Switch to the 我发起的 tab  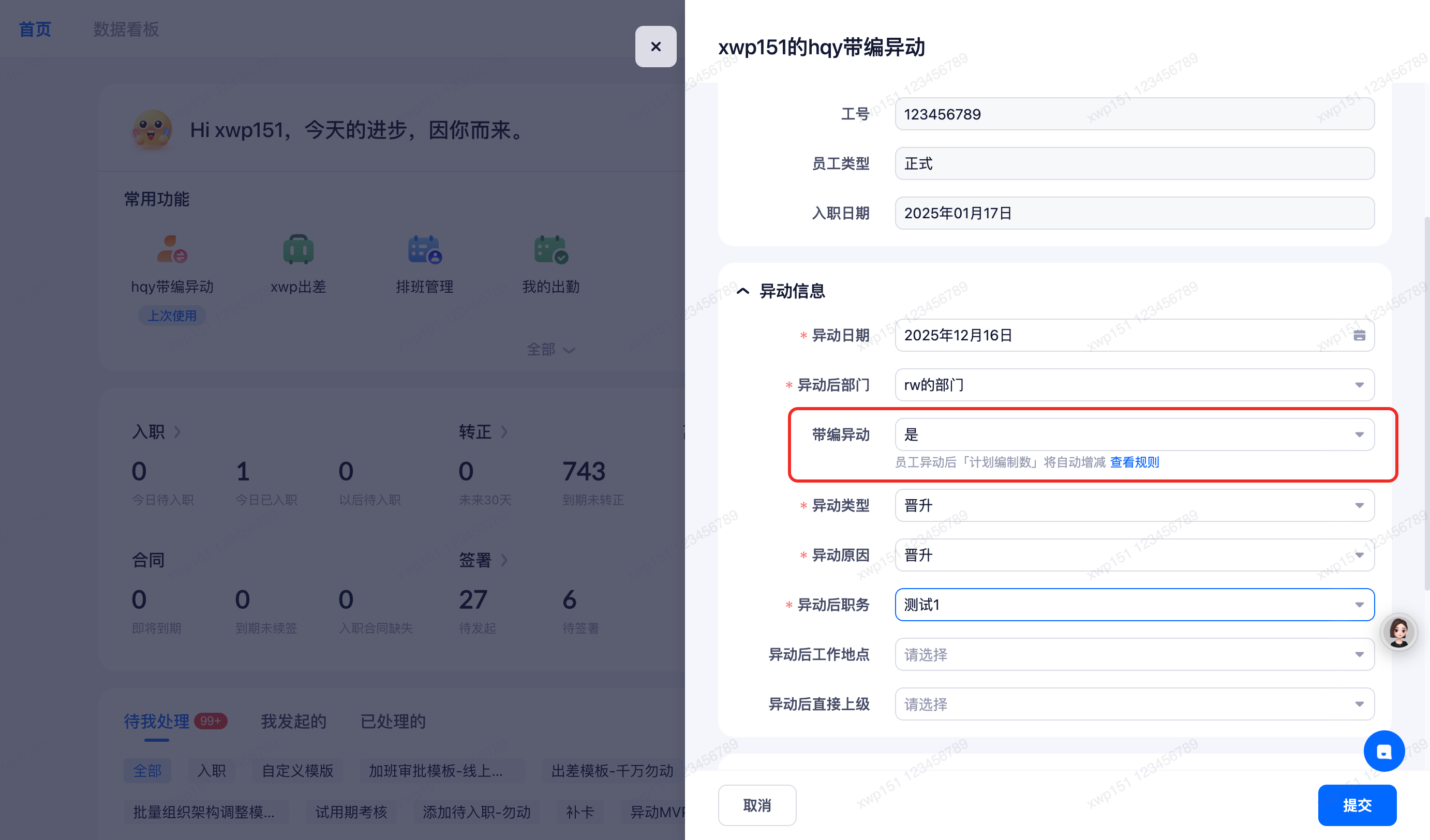pyautogui.click(x=293, y=721)
